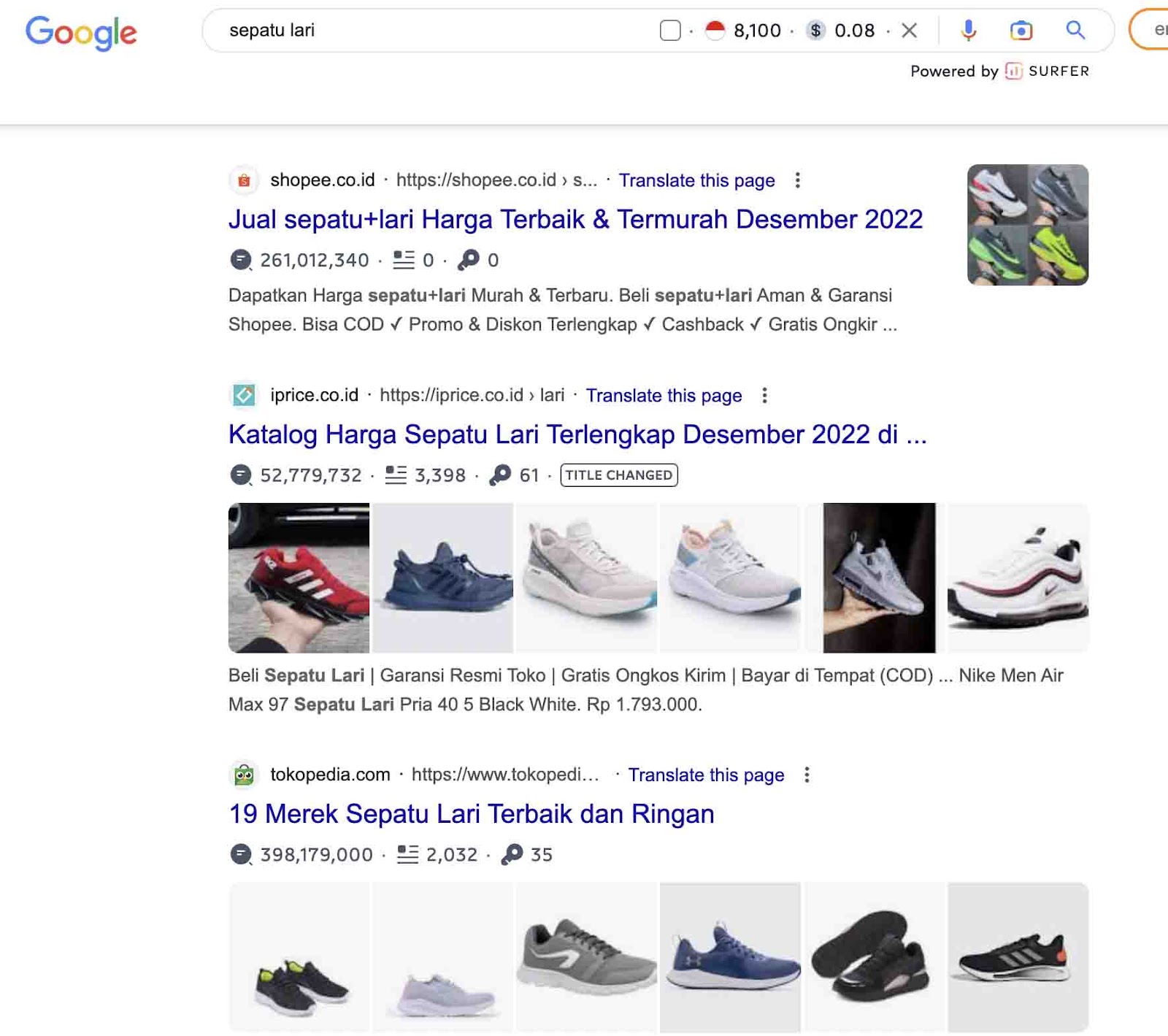
Task: Open Katalog Harga Sepatu Lari Terlengkap result
Action: point(577,434)
